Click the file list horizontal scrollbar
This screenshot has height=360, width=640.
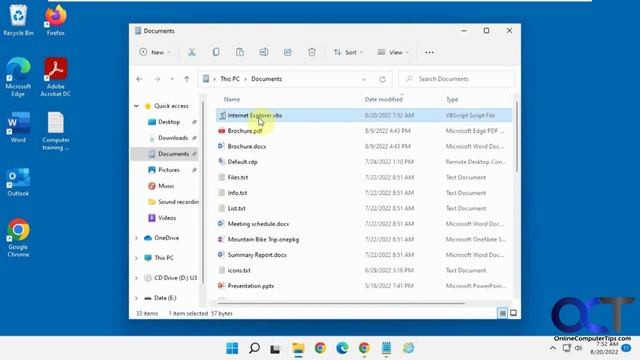pyautogui.click(x=341, y=303)
